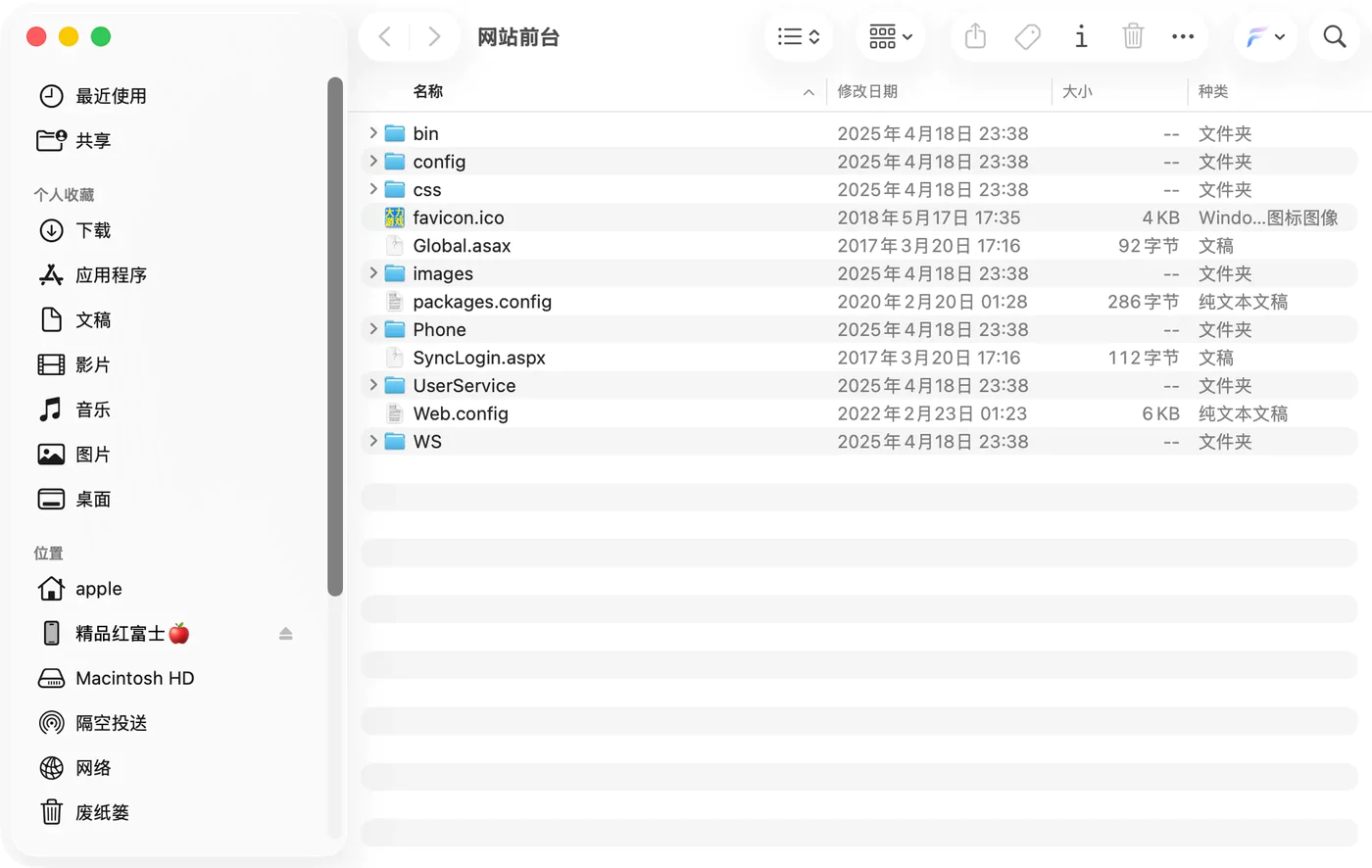Sort by the 名称 column header
Image resolution: width=1372 pixels, height=868 pixels.
pos(428,91)
